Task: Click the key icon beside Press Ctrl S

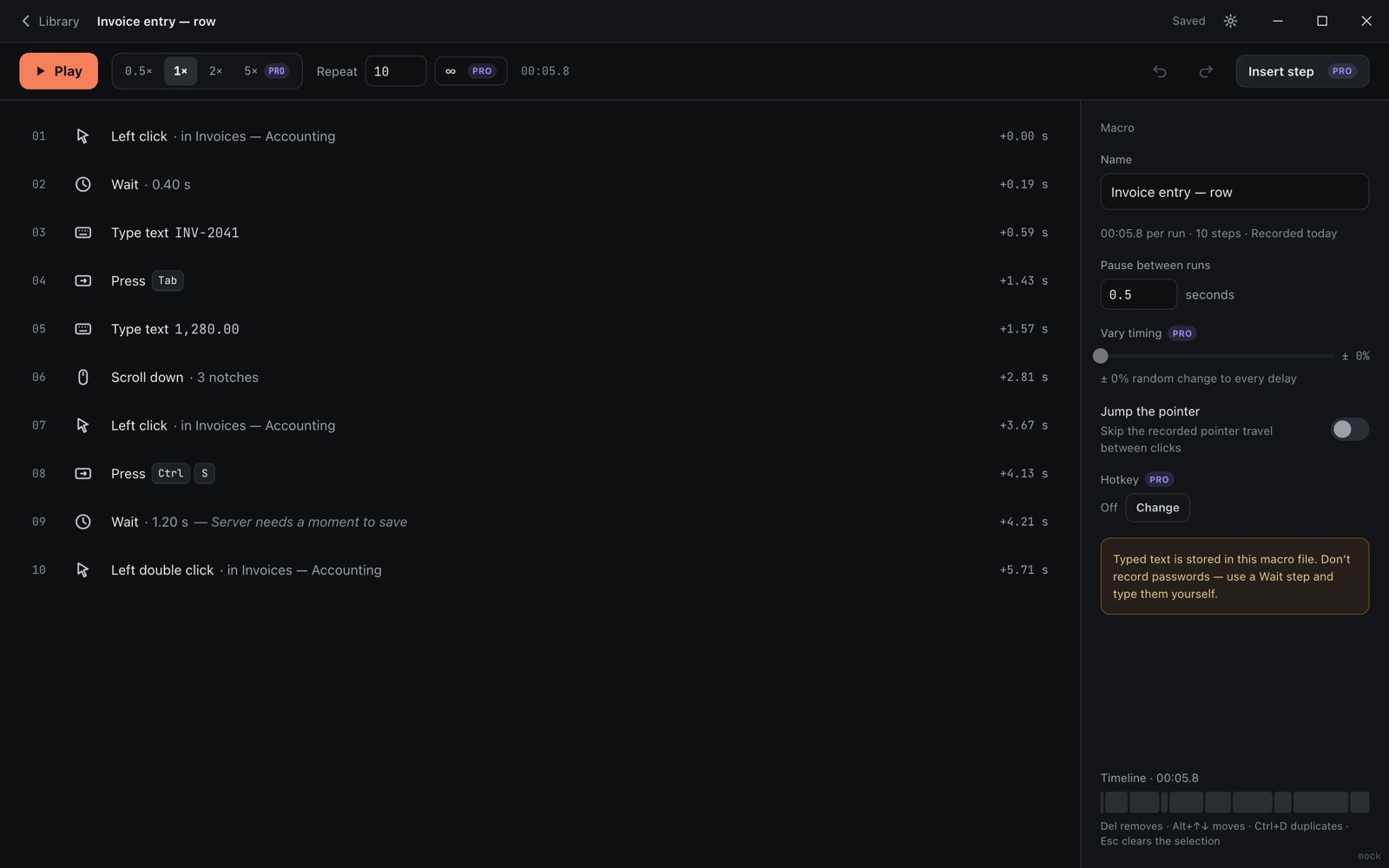Action: [x=82, y=473]
